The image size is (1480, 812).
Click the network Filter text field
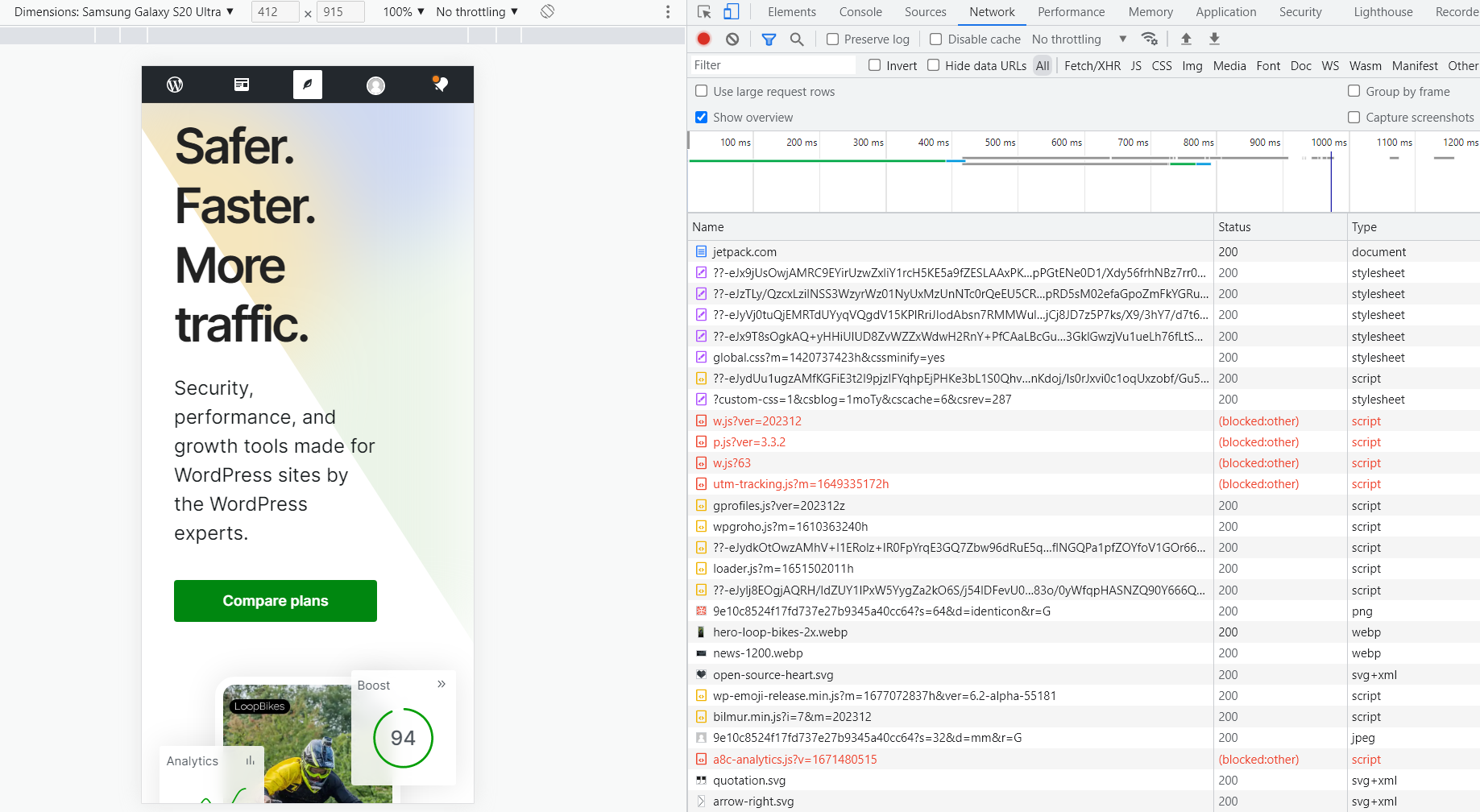(x=772, y=65)
